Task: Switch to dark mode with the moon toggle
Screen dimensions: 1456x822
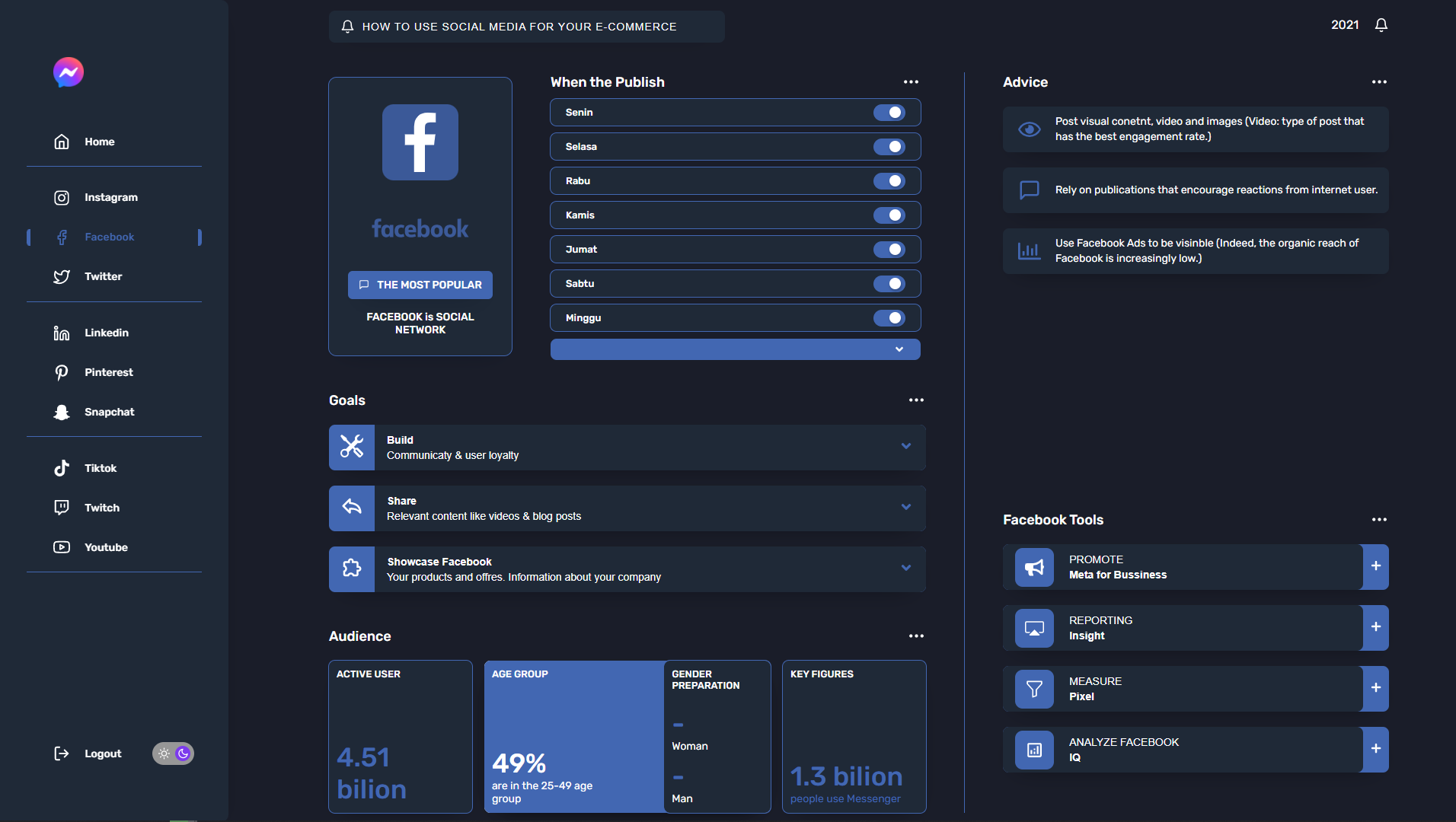Action: pos(182,753)
